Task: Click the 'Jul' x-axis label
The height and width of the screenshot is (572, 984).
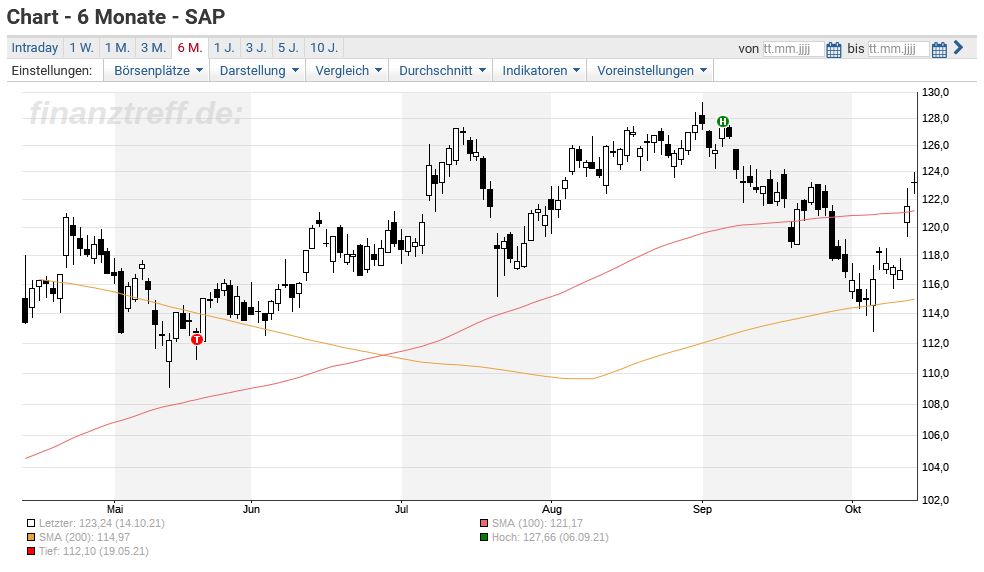Action: pos(402,509)
